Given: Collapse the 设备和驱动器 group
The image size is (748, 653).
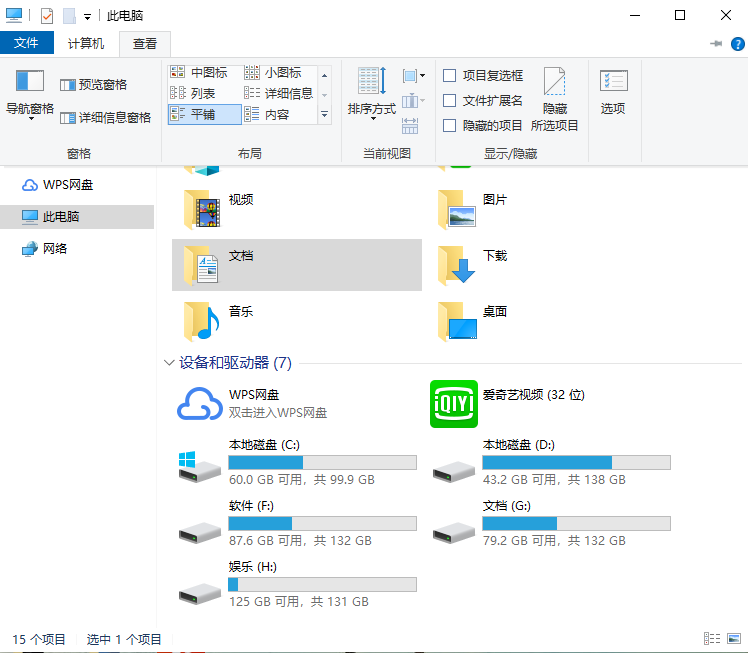Looking at the screenshot, I should point(168,363).
